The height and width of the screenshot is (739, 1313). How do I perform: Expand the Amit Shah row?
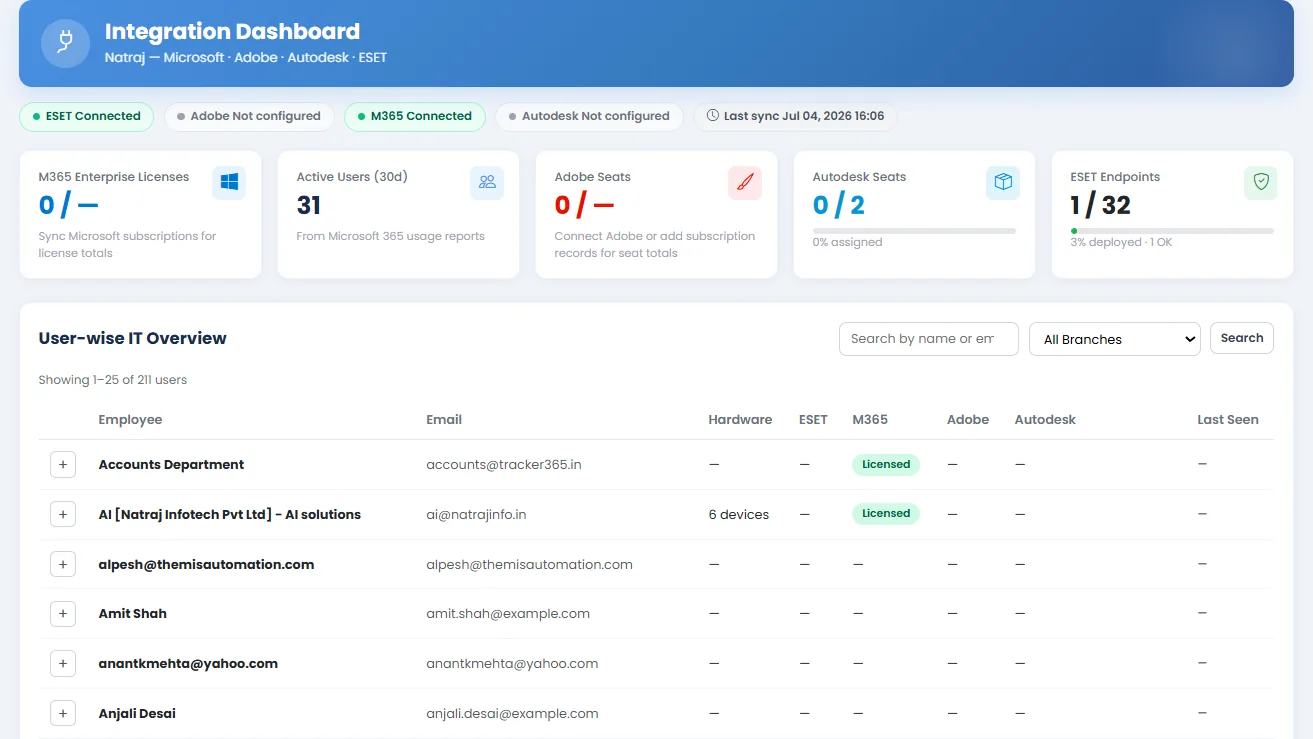(x=63, y=614)
